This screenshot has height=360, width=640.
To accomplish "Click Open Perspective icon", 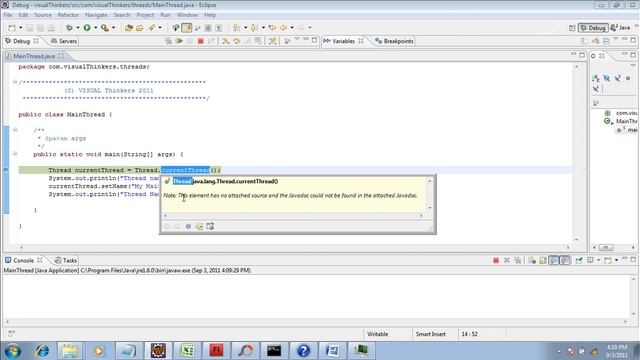I will (572, 28).
